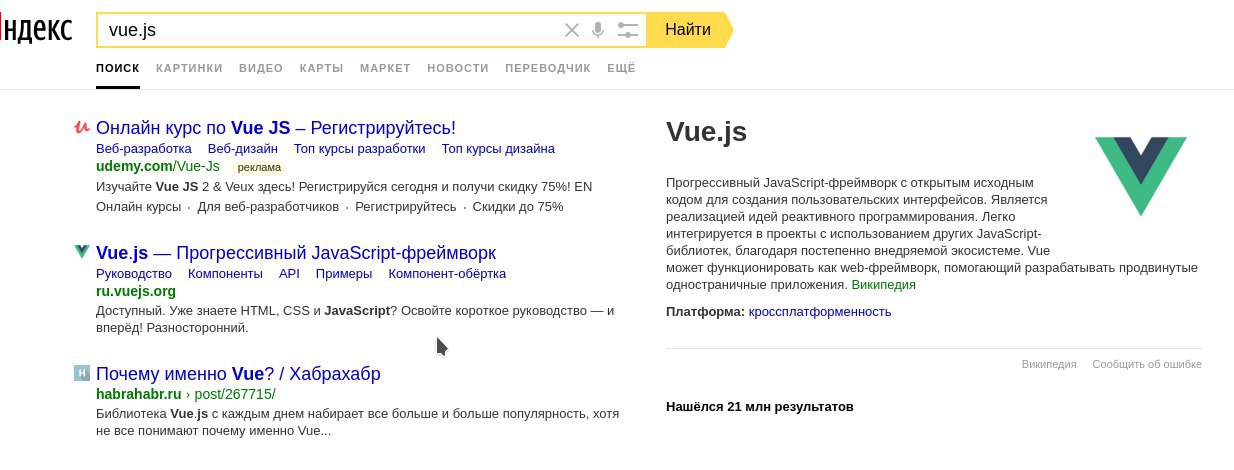Open the green Википедия link in description
This screenshot has width=1234, height=470.
pyautogui.click(x=883, y=285)
